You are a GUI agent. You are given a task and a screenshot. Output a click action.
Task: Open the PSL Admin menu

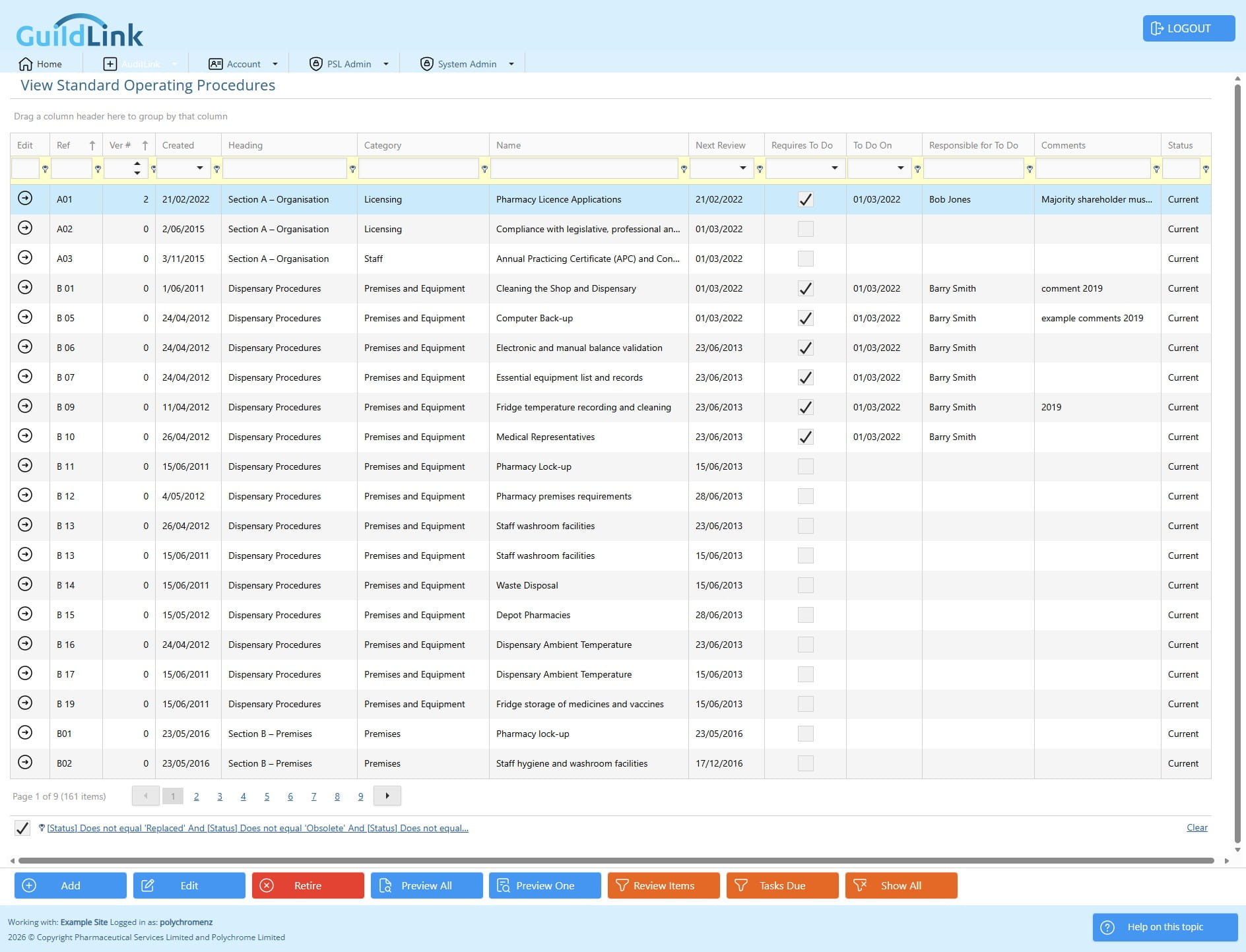(x=348, y=64)
